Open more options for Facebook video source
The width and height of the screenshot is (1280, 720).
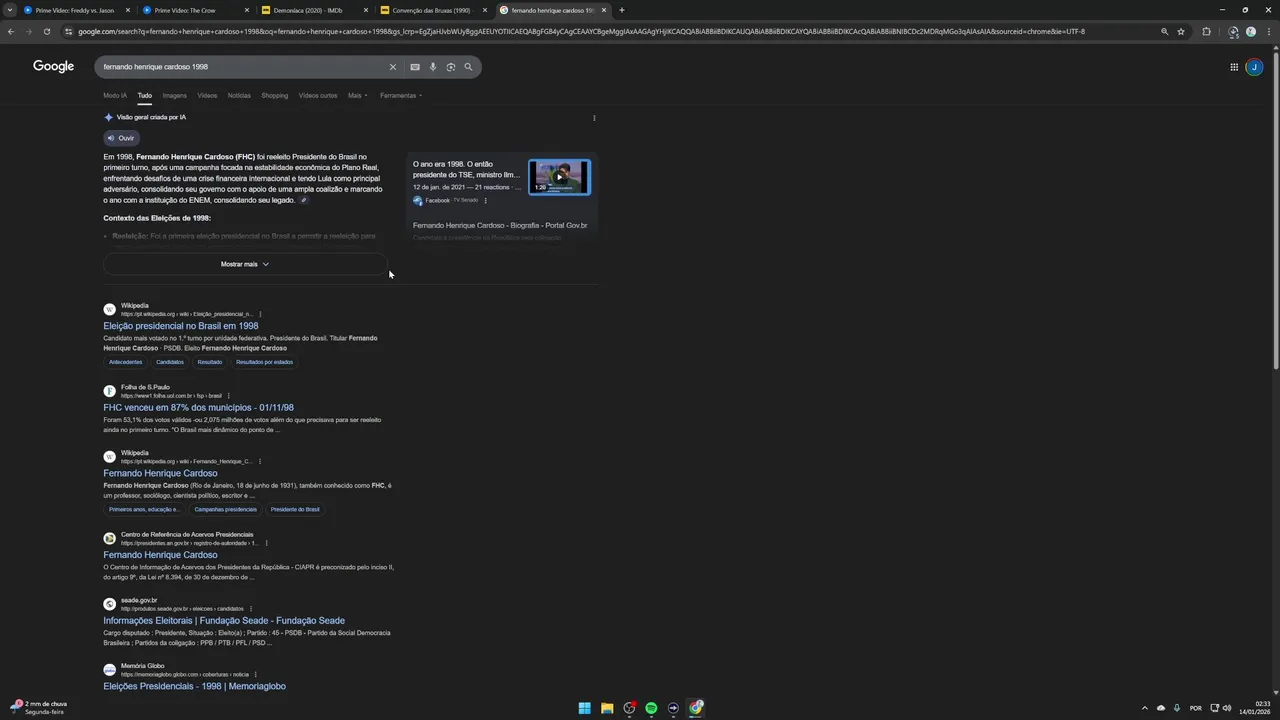486,201
